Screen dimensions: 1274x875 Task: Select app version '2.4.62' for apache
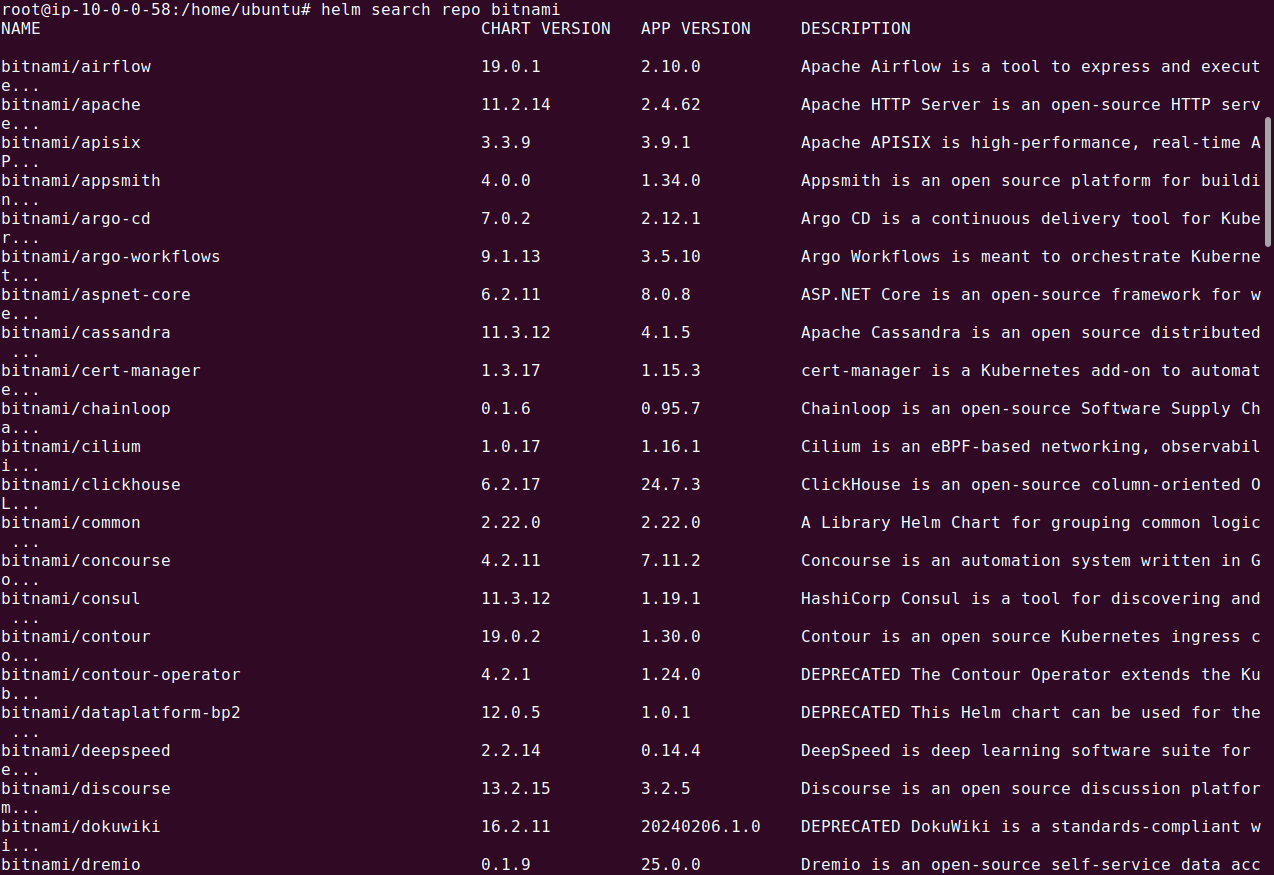(x=671, y=105)
